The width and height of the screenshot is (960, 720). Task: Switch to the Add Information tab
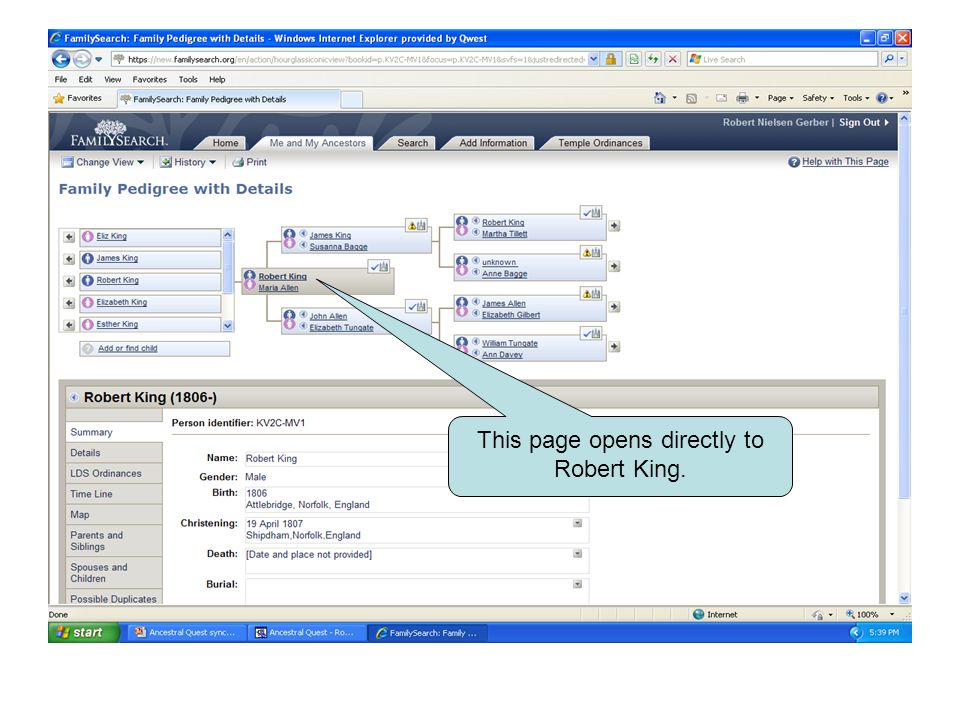click(x=493, y=143)
